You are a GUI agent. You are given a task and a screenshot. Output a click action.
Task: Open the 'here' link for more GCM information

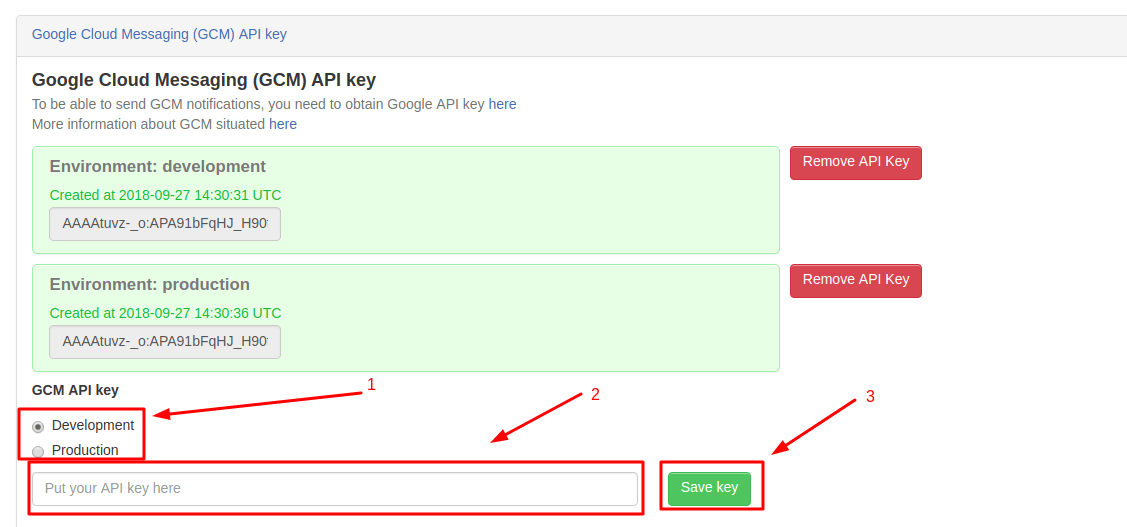click(282, 124)
